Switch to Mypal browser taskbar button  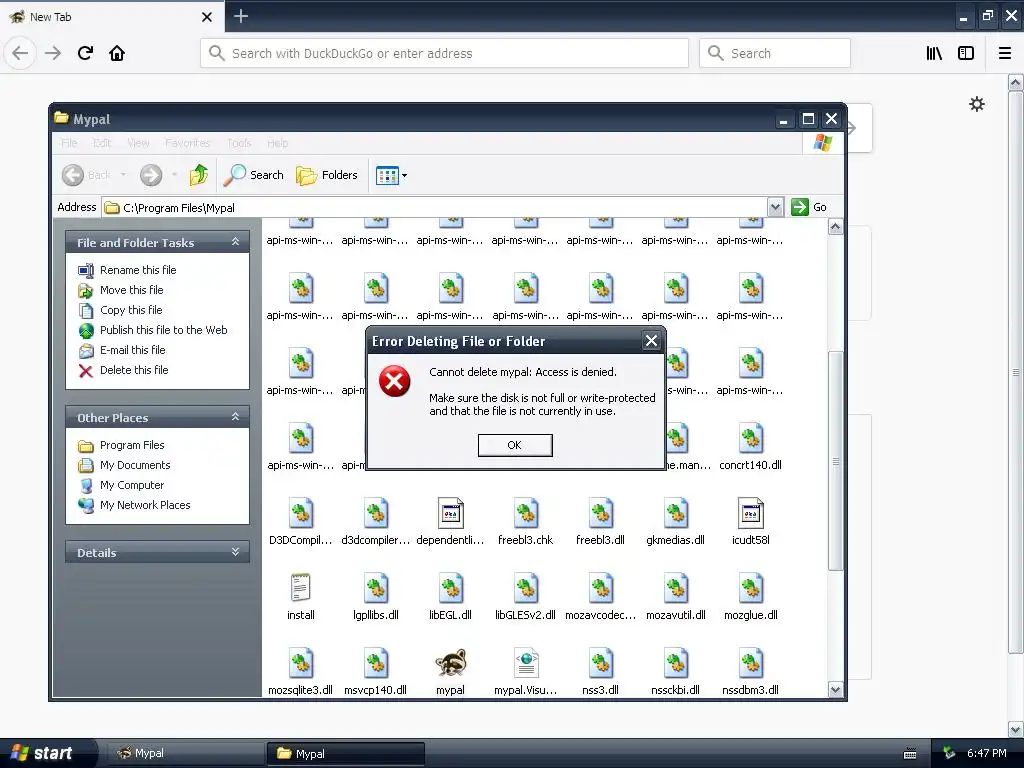pos(184,754)
